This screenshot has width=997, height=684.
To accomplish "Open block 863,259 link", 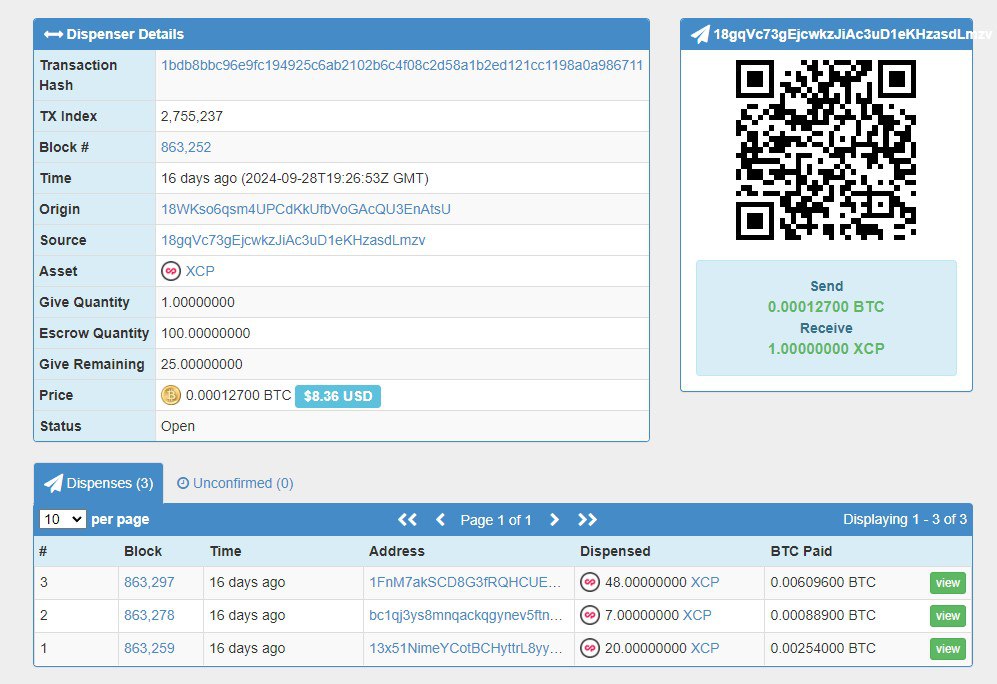I will [x=149, y=648].
